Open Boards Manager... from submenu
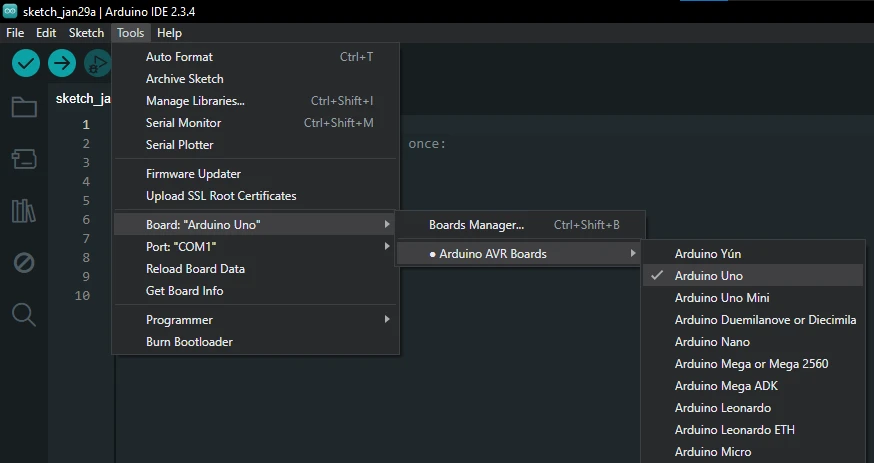874x463 pixels. pos(521,225)
